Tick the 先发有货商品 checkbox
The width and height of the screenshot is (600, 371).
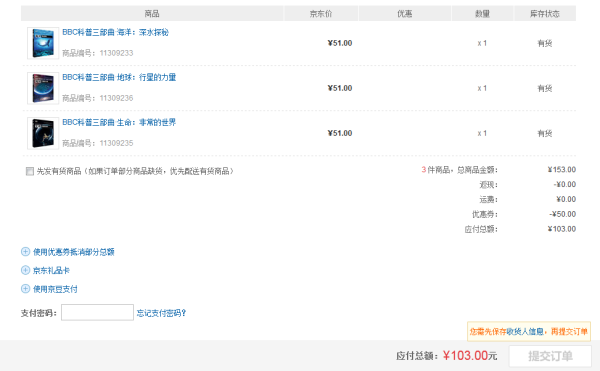pyautogui.click(x=29, y=171)
